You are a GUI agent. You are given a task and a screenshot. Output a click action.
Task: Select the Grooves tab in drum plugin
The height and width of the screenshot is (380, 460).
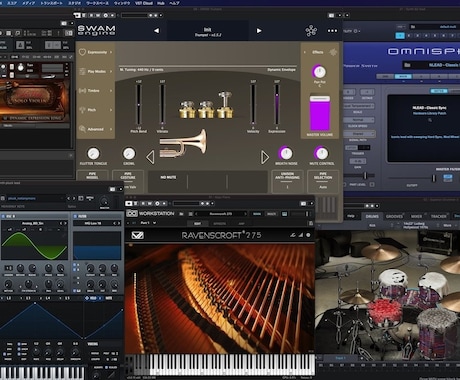tap(394, 216)
